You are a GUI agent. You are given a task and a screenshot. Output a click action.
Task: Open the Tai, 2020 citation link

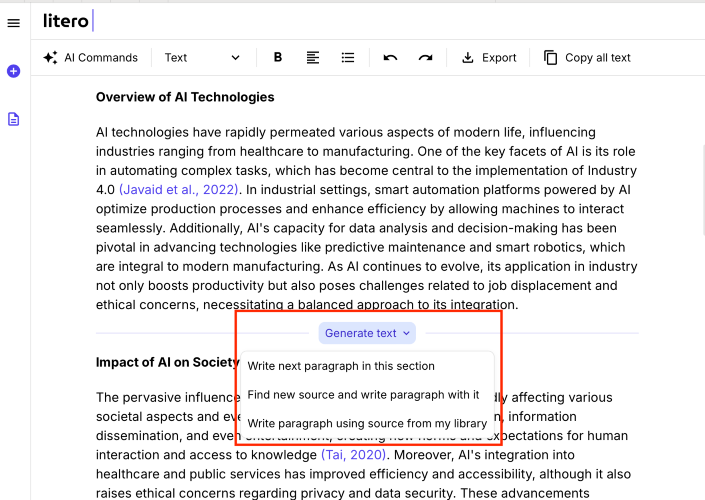coord(353,455)
